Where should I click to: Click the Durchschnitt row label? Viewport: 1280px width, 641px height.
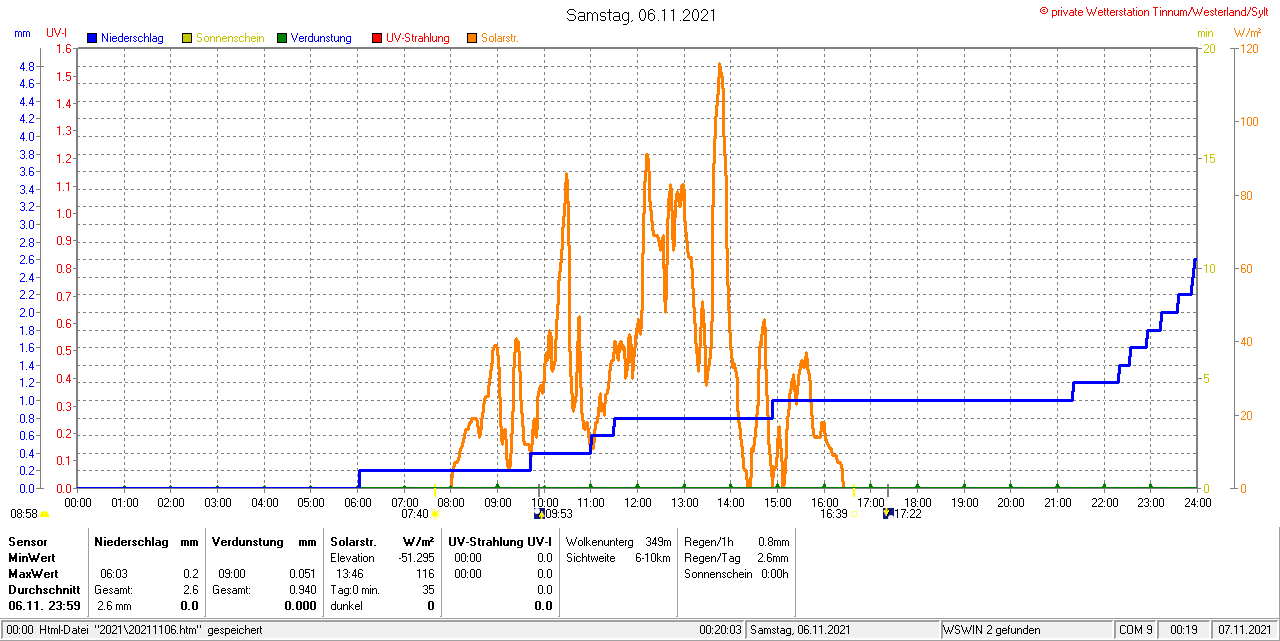pos(42,590)
